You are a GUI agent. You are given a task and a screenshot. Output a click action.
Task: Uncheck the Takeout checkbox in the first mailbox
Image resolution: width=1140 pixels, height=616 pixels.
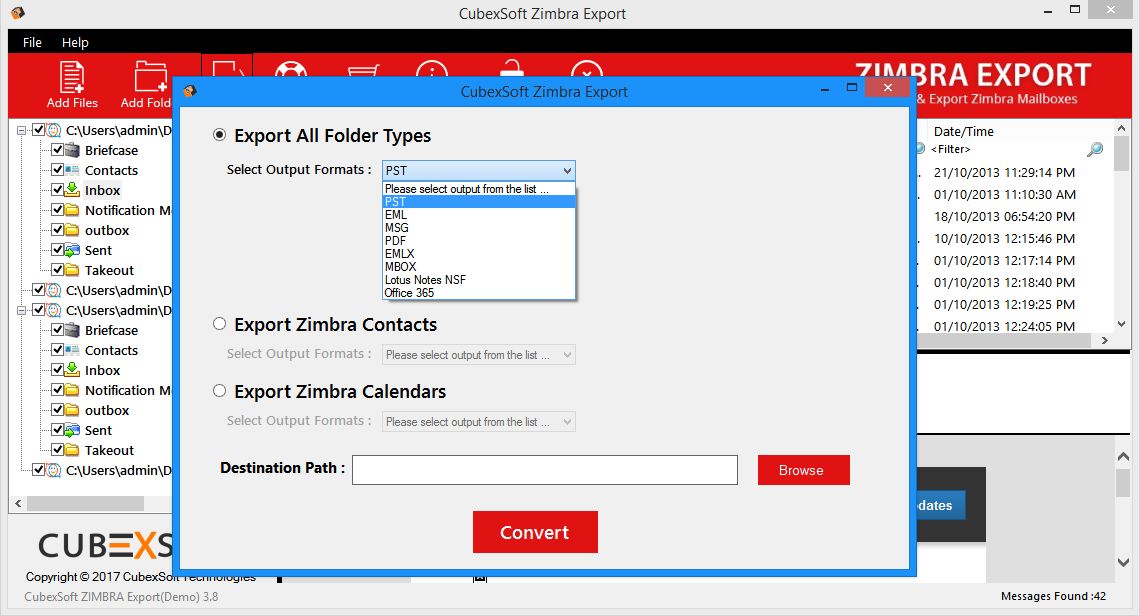(57, 270)
